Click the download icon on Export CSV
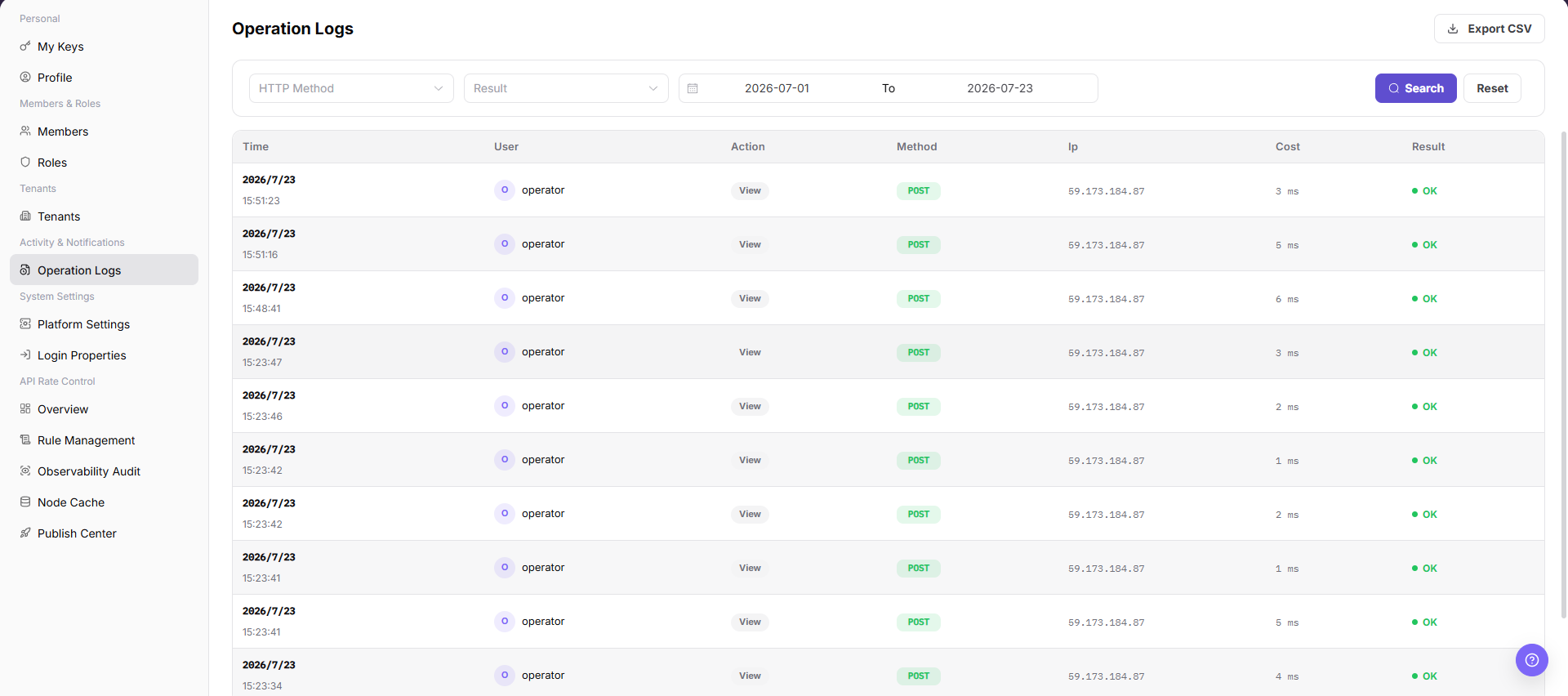This screenshot has width=1568, height=696. (x=1453, y=29)
